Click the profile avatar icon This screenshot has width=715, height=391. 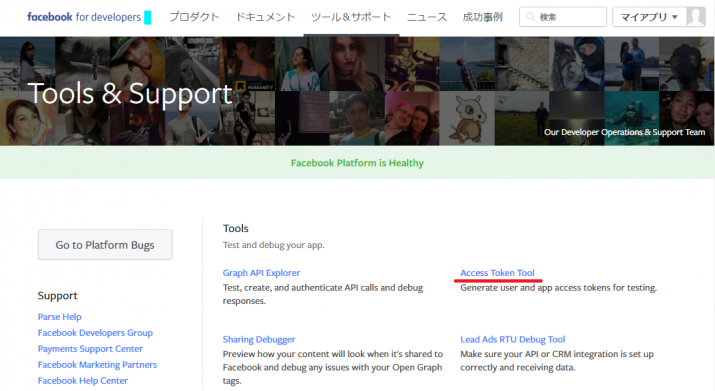click(x=696, y=17)
